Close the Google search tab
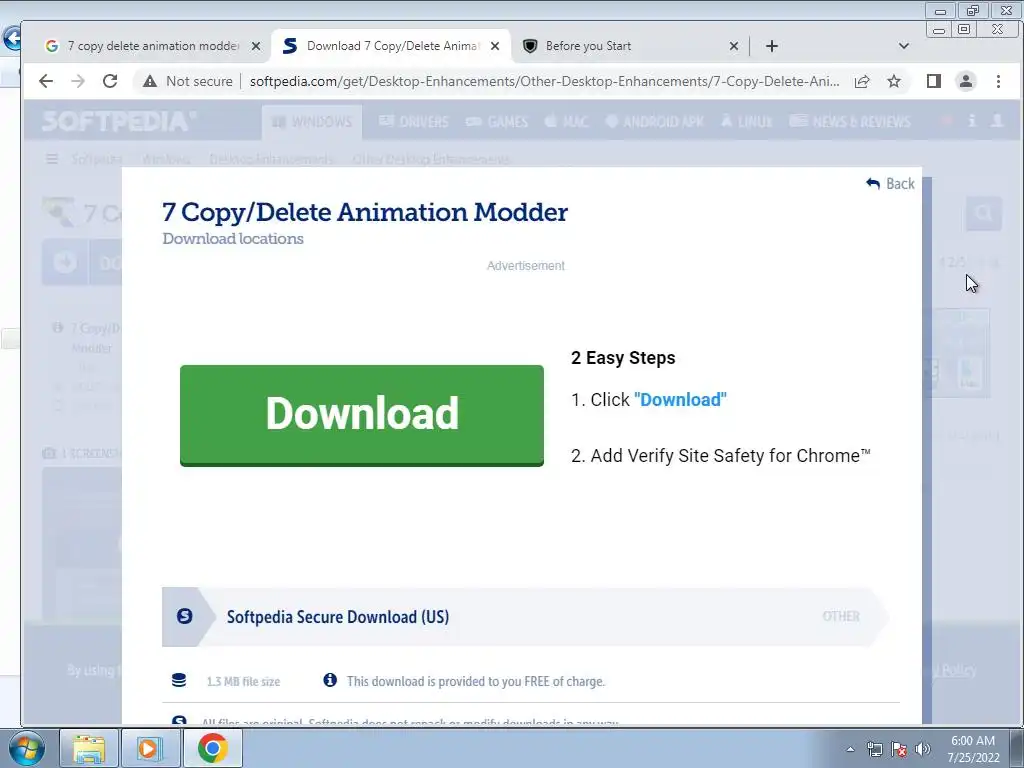This screenshot has width=1024, height=768. tap(256, 46)
